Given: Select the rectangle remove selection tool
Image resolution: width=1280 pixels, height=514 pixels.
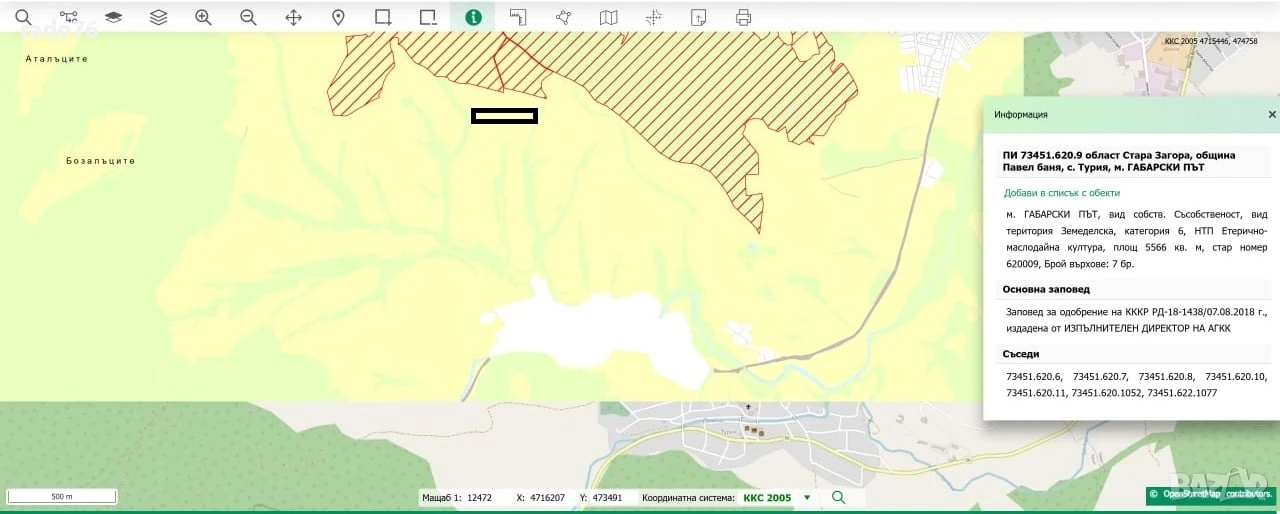Looking at the screenshot, I should point(428,17).
